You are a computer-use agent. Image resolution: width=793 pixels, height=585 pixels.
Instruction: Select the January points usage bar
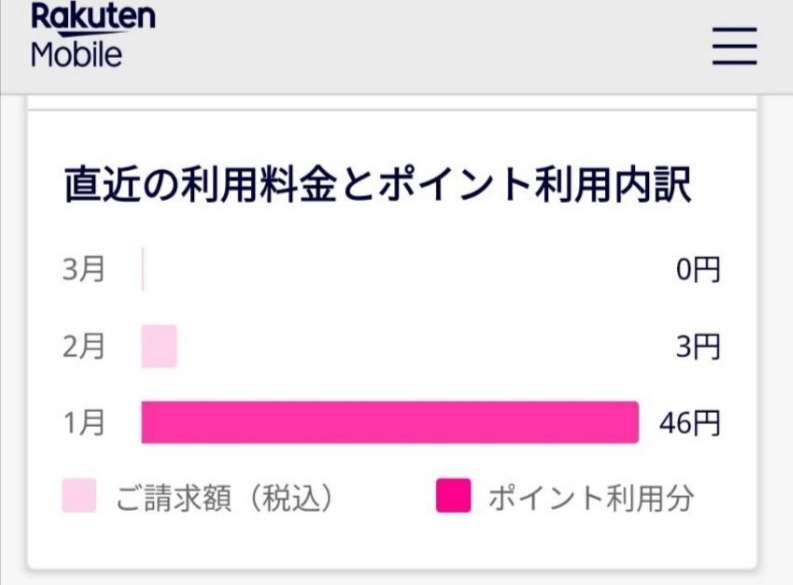[x=389, y=422]
